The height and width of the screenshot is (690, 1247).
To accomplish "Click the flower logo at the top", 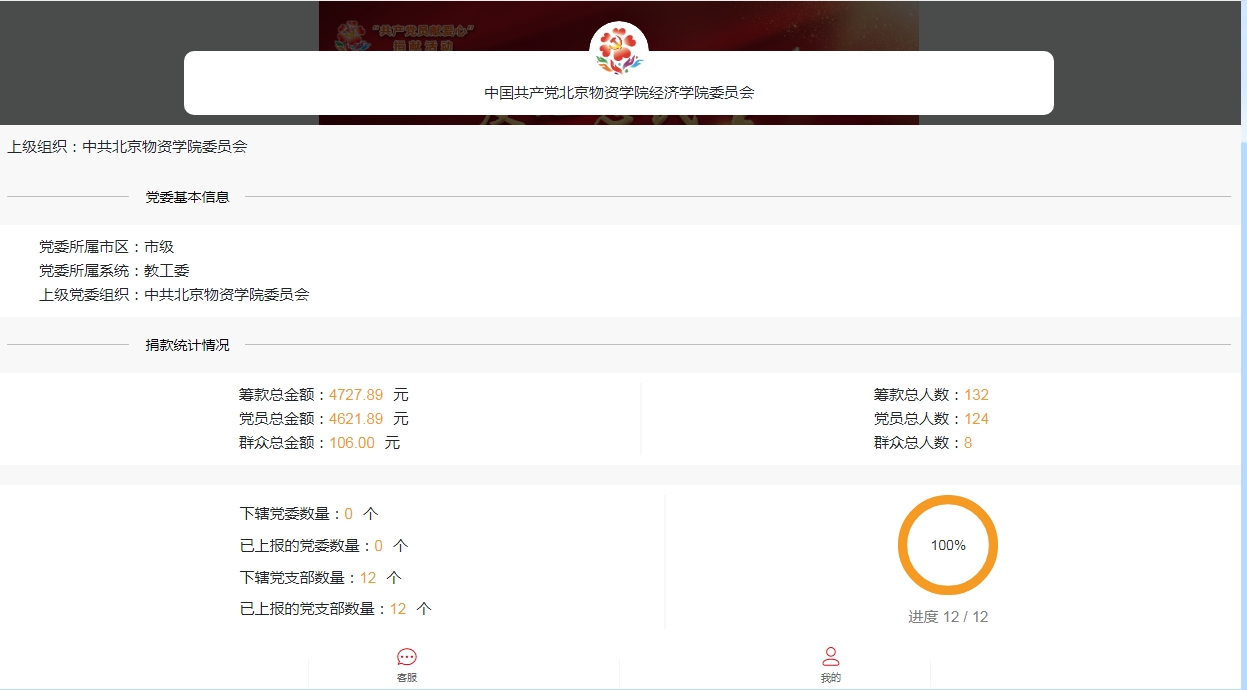I will pos(619,50).
